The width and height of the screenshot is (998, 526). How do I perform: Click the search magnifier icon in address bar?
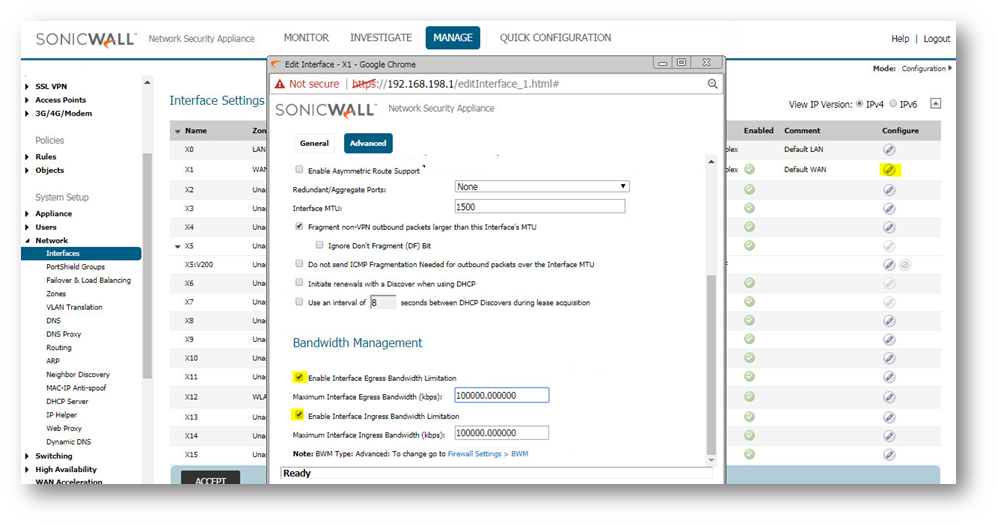tap(712, 84)
